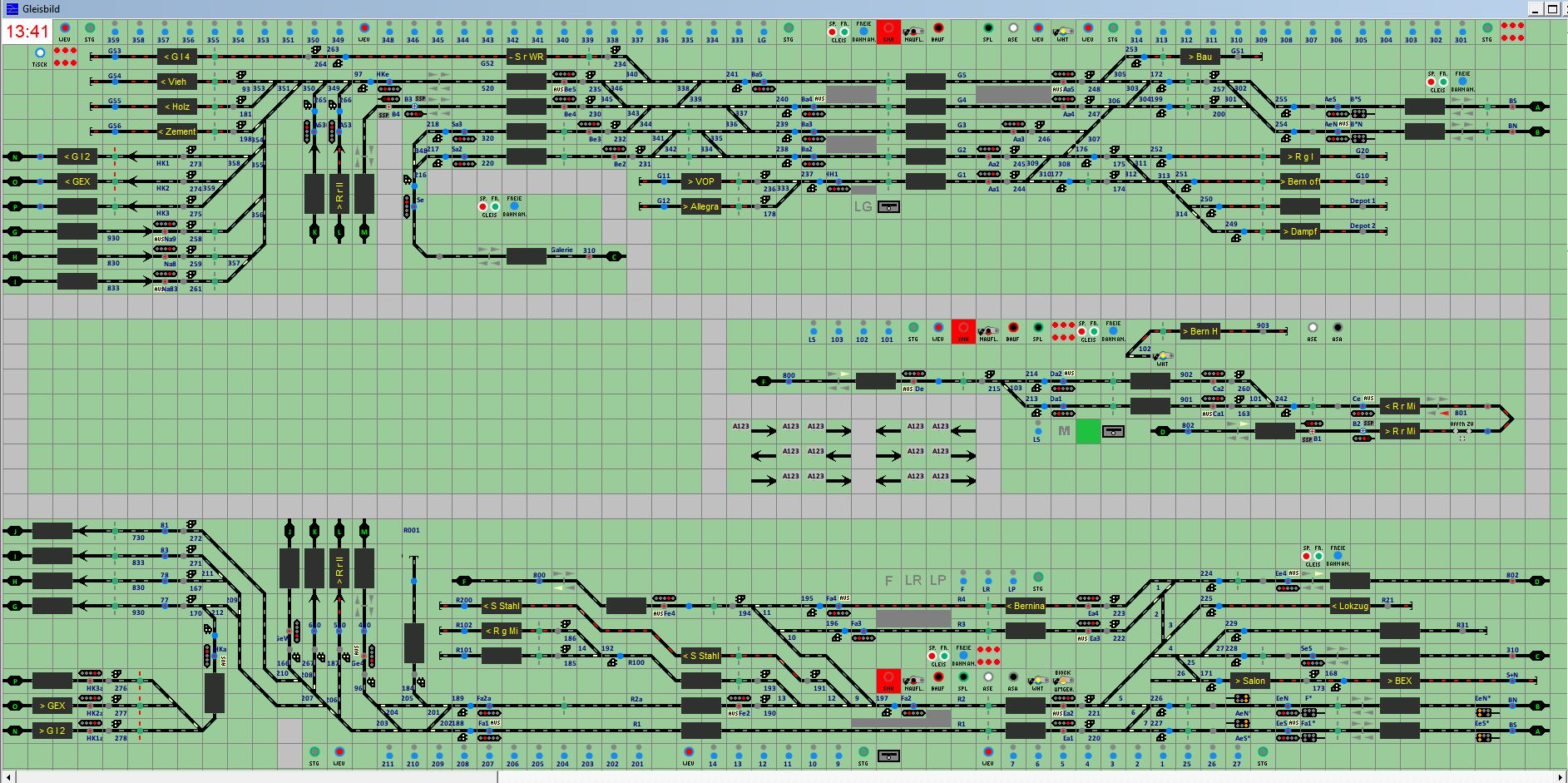Select the '< Lokzug' track label

click(1350, 606)
